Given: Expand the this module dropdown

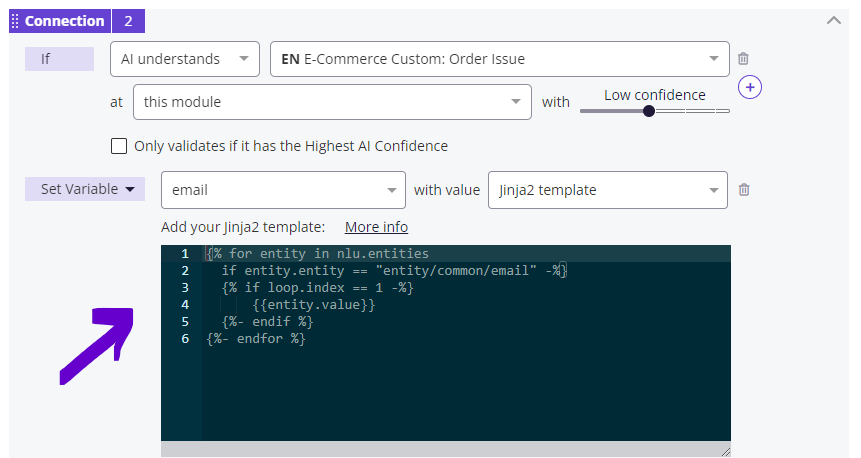Looking at the screenshot, I should click(x=335, y=102).
